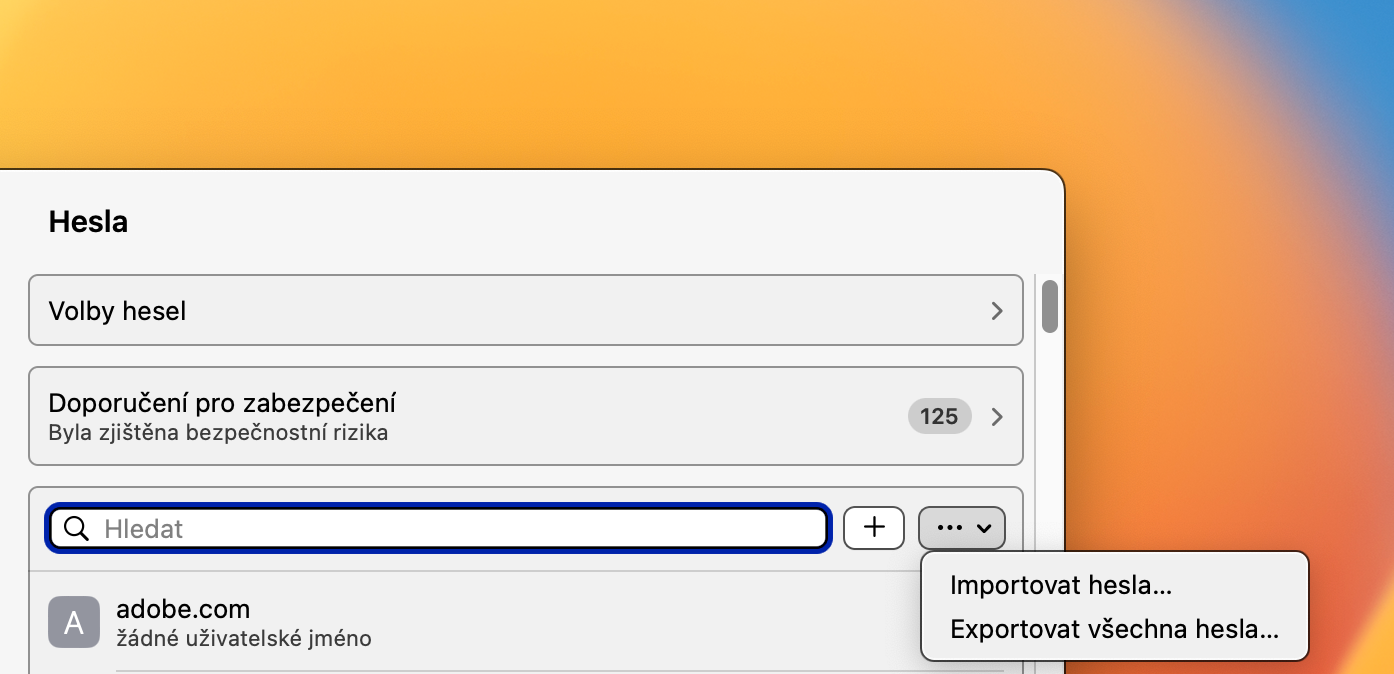Click the 125 security risks badge

[939, 416]
